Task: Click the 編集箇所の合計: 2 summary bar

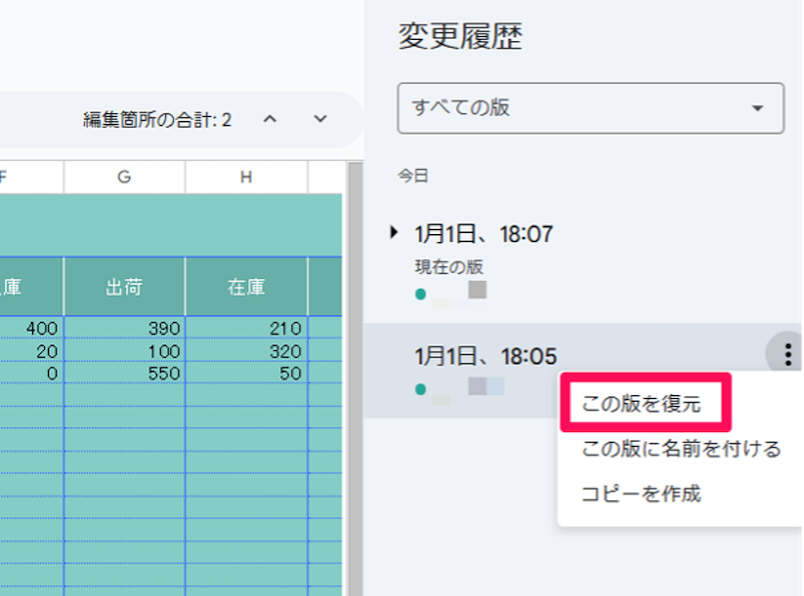Action: pos(155,119)
